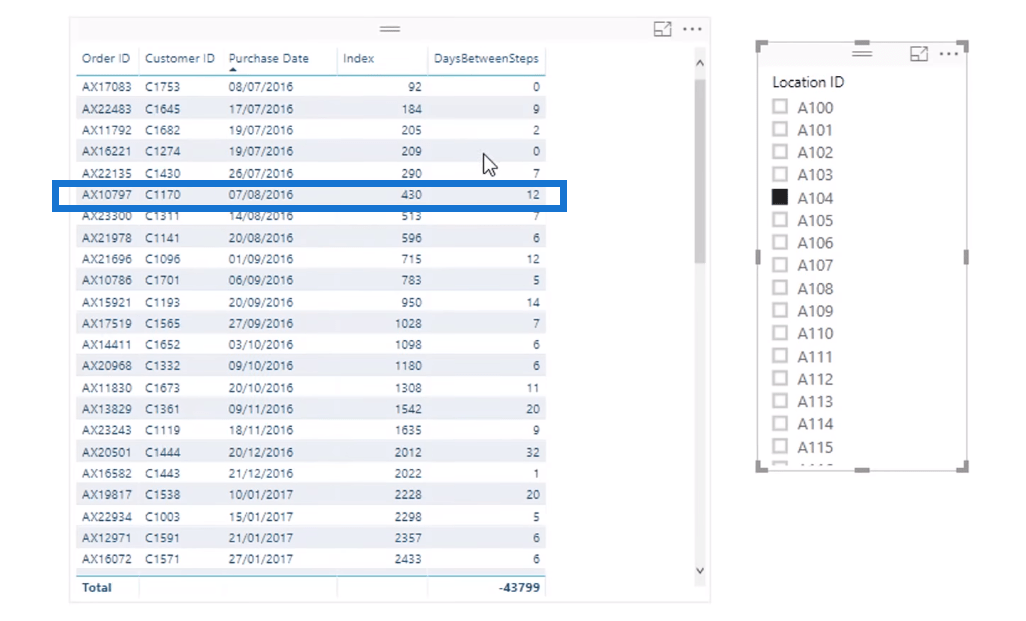Select customer cell C1096
The image size is (1026, 621).
click(x=162, y=258)
